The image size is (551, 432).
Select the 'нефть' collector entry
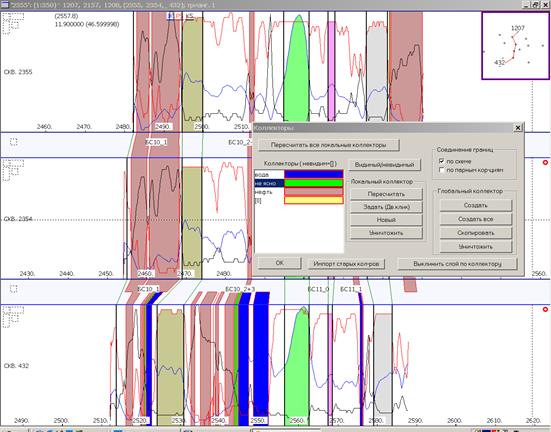tap(269, 192)
